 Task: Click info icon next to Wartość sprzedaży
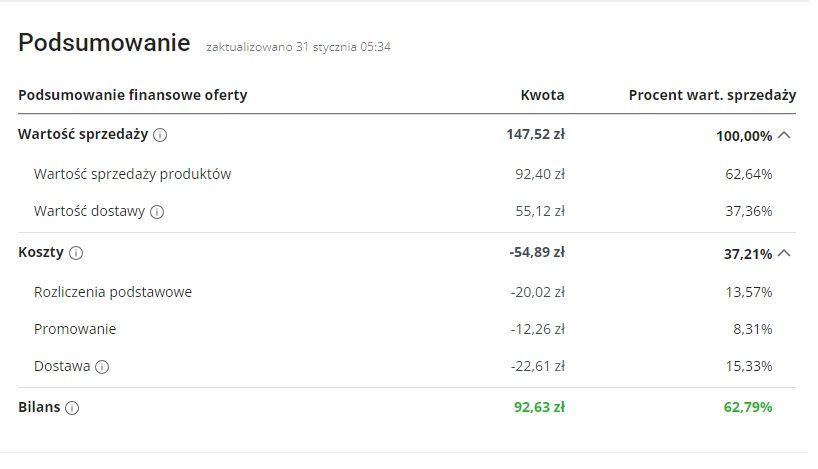(160, 135)
